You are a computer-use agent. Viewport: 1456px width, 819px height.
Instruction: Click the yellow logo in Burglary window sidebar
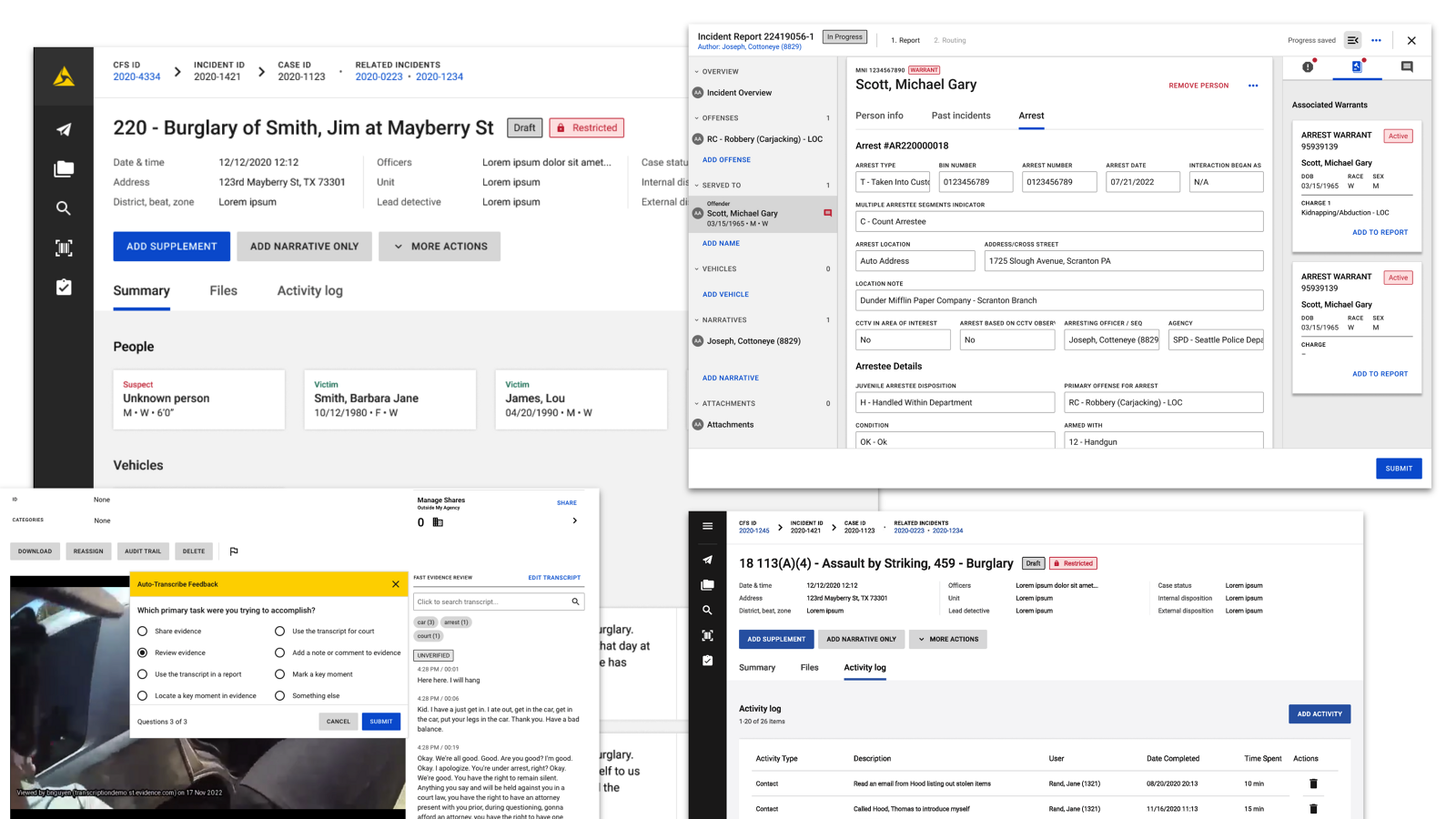(64, 77)
